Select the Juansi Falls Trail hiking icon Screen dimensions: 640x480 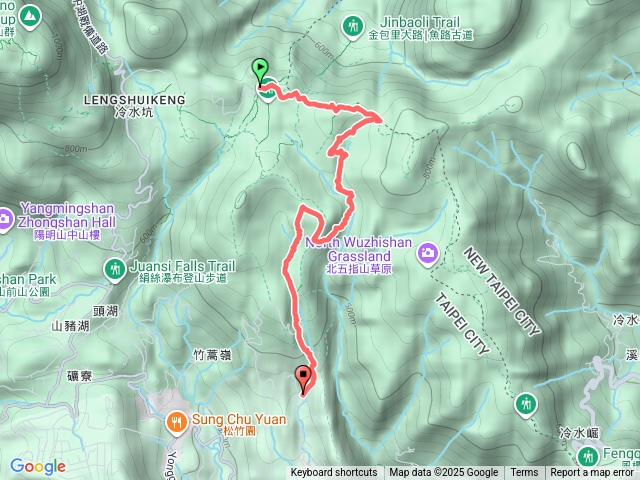click(x=115, y=270)
